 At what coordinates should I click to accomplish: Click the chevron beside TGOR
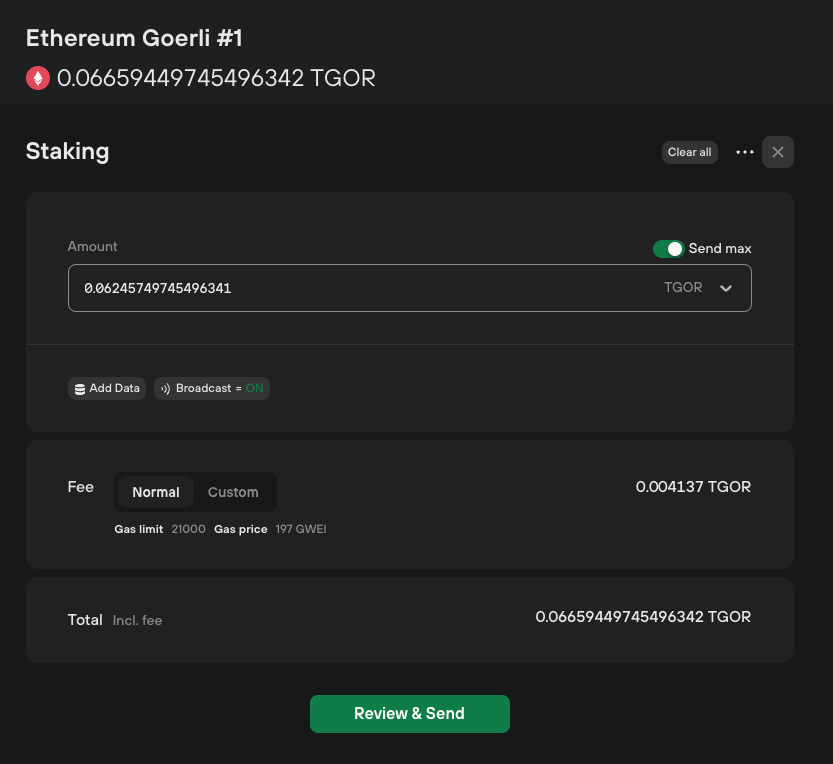[726, 288]
